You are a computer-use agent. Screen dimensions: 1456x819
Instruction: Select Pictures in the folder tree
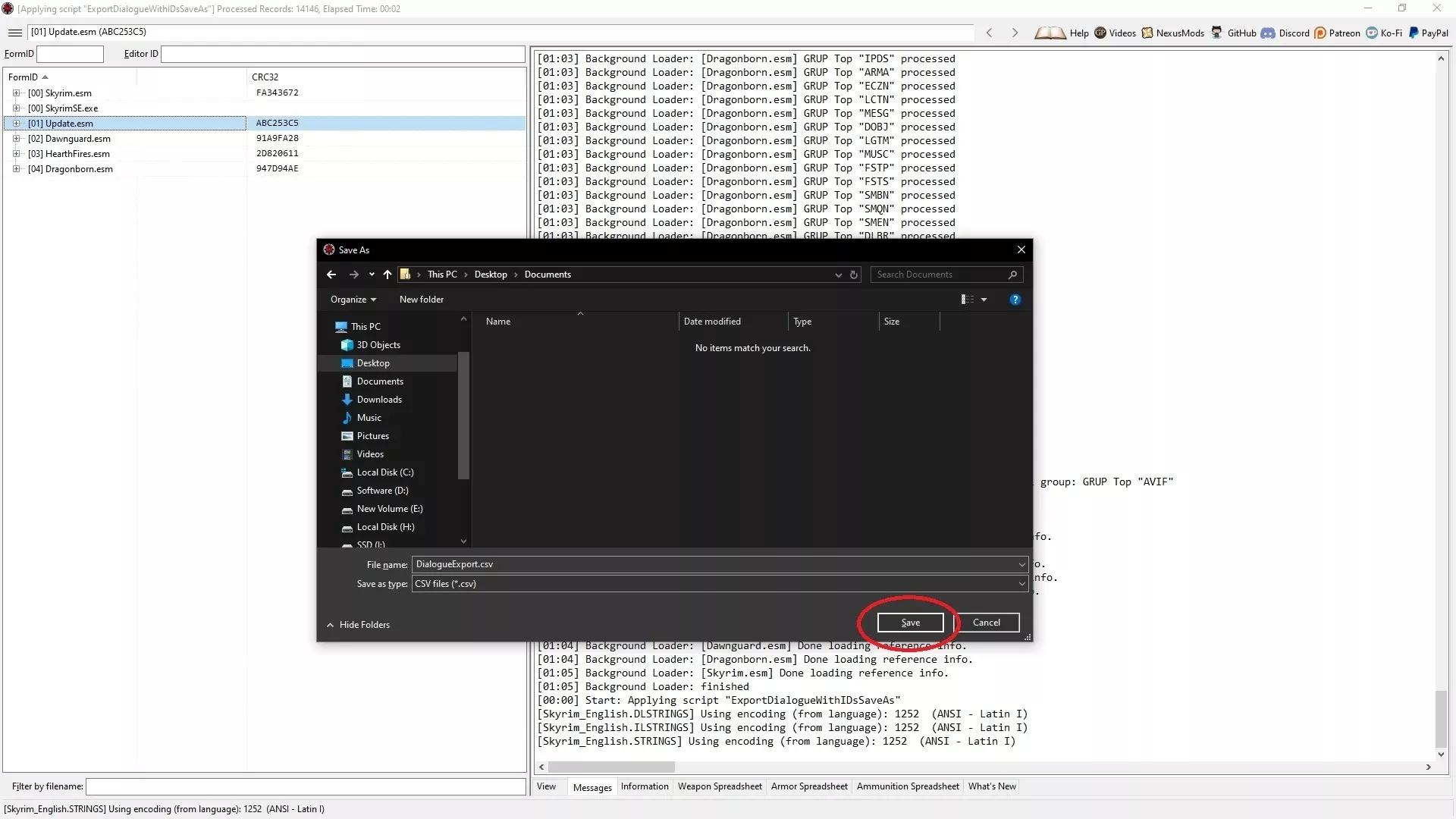(372, 436)
